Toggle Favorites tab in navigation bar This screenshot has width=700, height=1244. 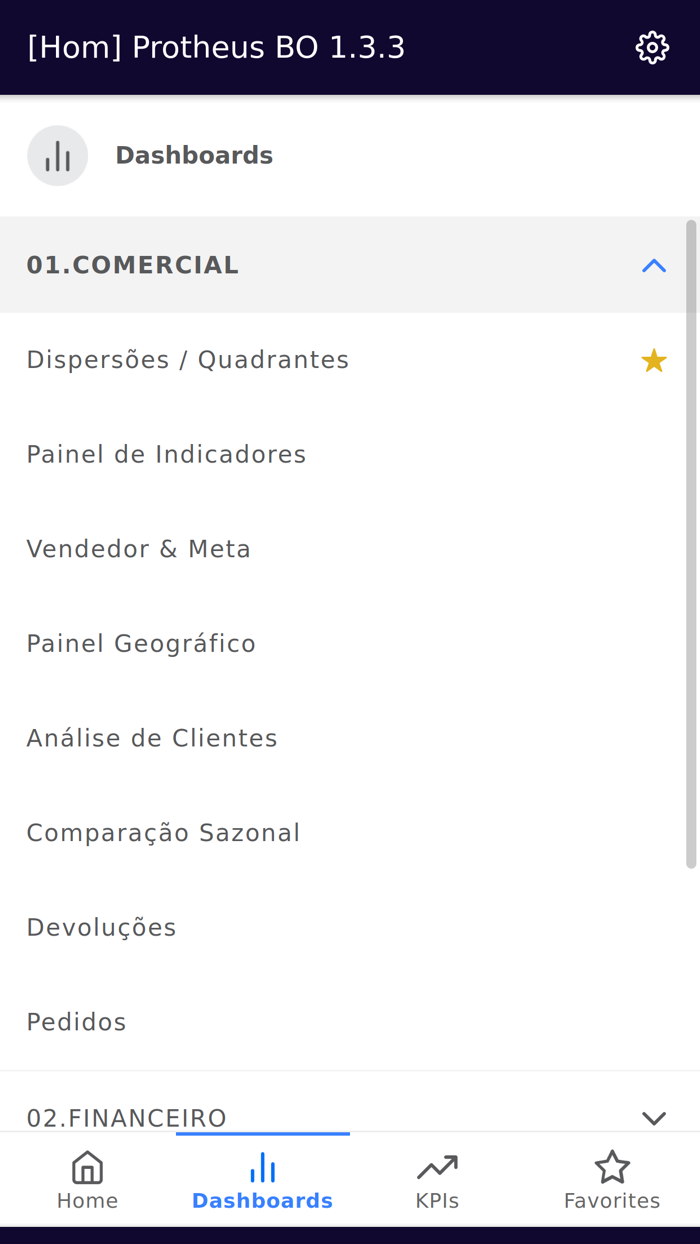coord(612,1180)
